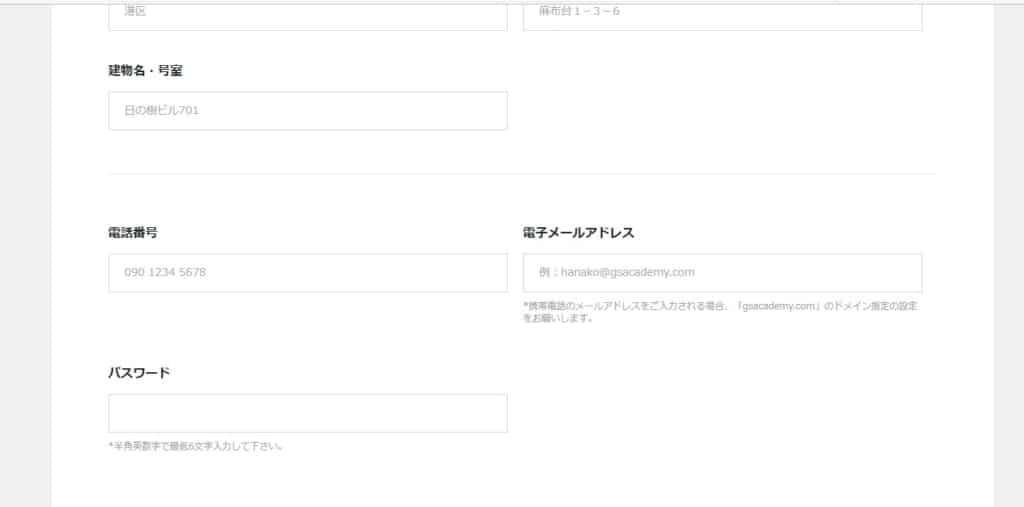Focus the 麻布台1-3-6 street address field
Image resolution: width=1024 pixels, height=507 pixels.
point(722,15)
